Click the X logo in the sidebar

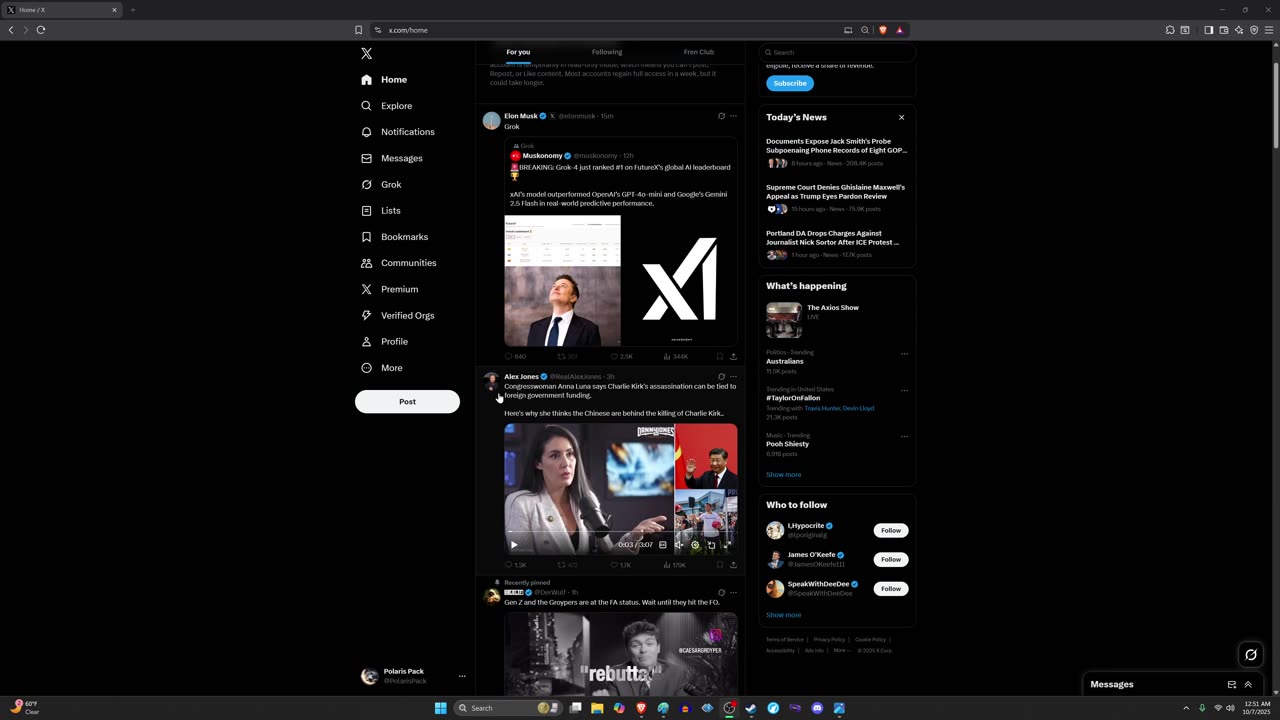(366, 53)
